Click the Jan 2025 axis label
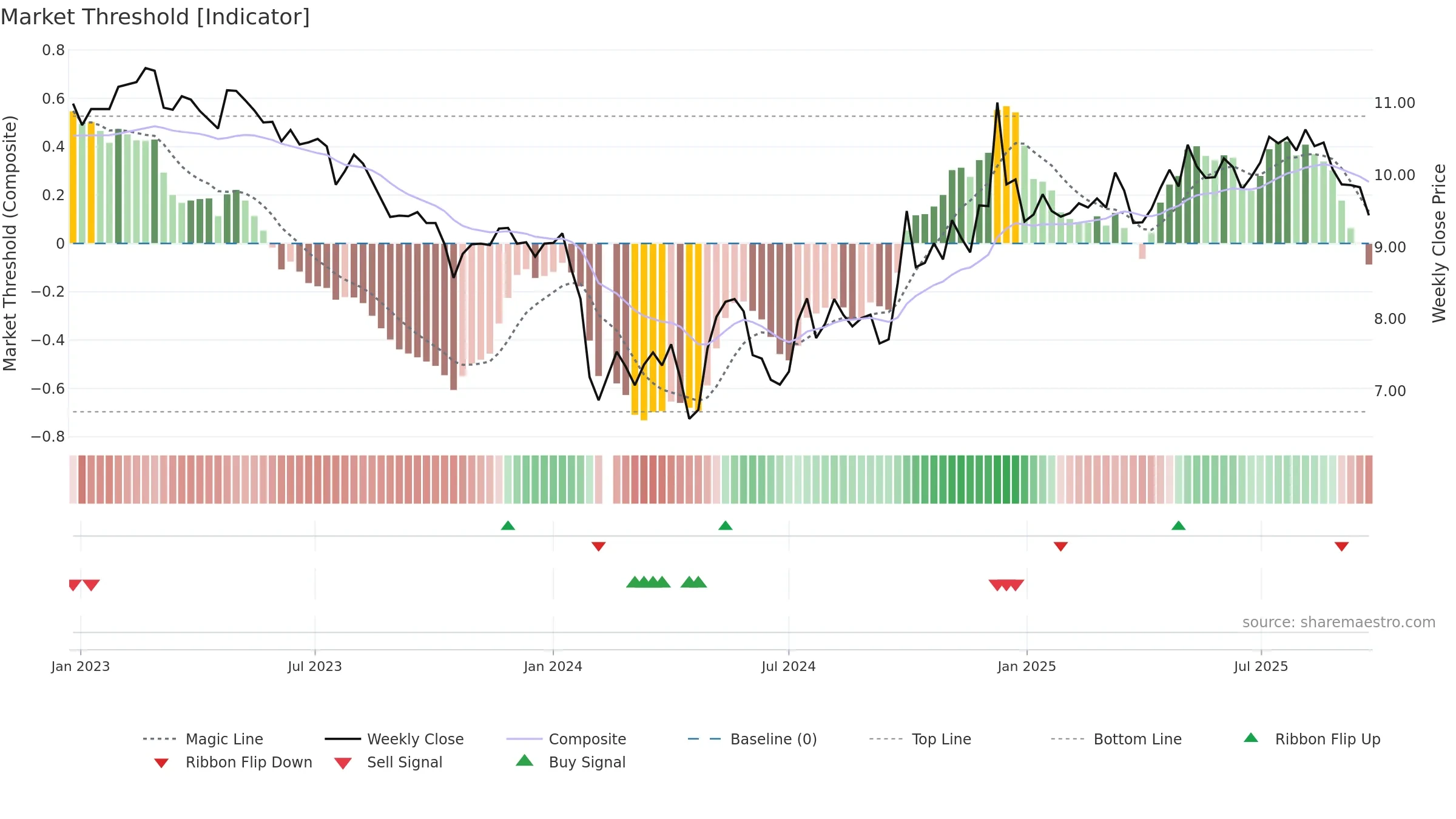 point(1027,666)
